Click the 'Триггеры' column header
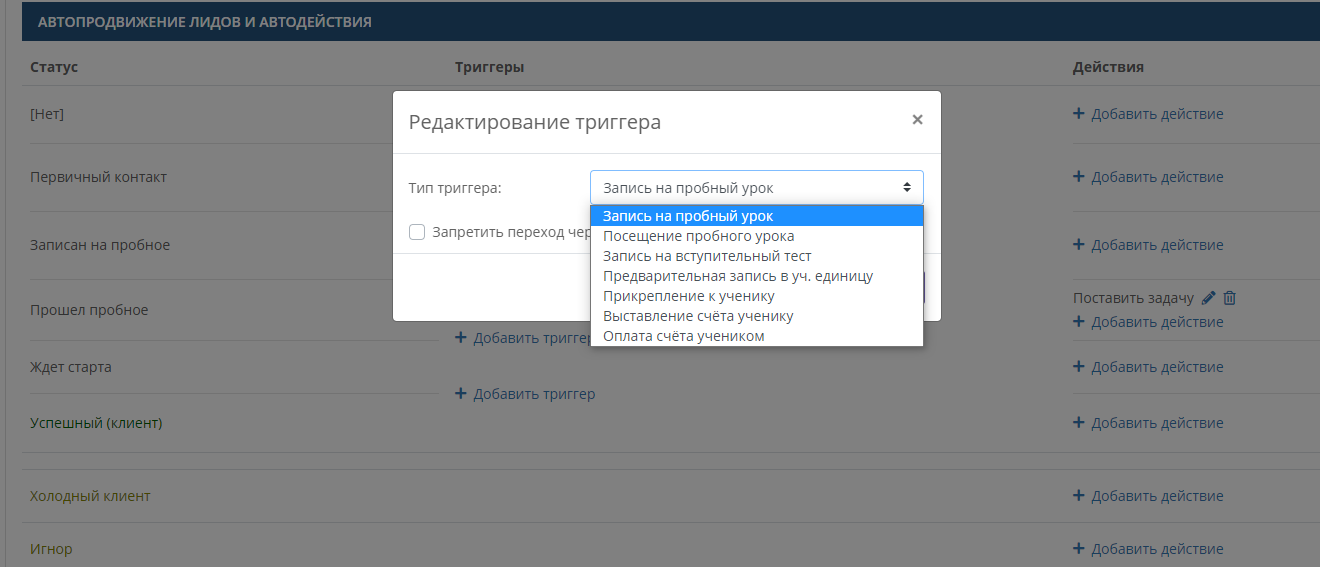Viewport: 1320px width, 567px height. (x=489, y=67)
